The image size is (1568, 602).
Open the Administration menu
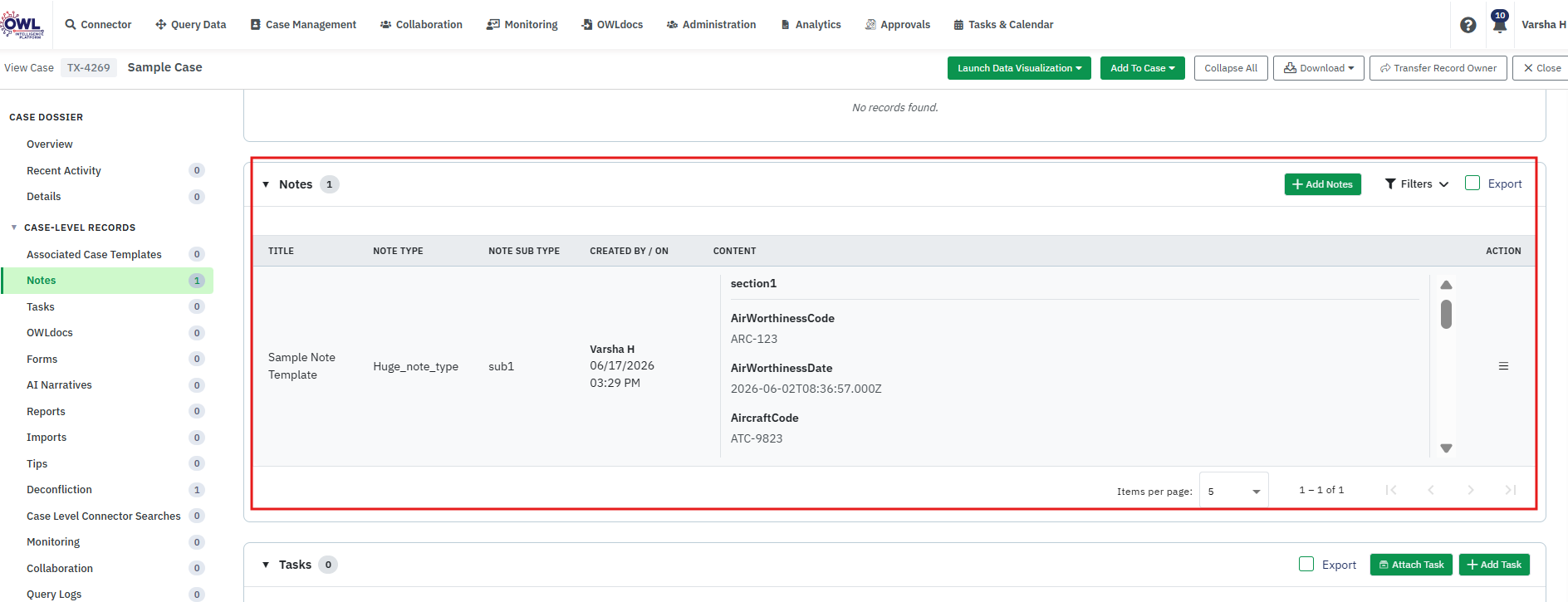(711, 25)
